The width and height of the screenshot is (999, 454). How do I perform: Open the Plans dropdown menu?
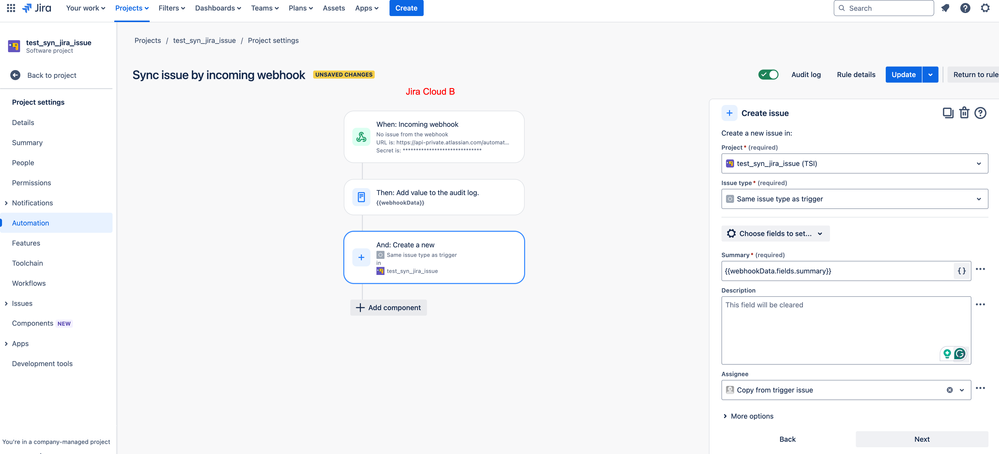click(301, 8)
